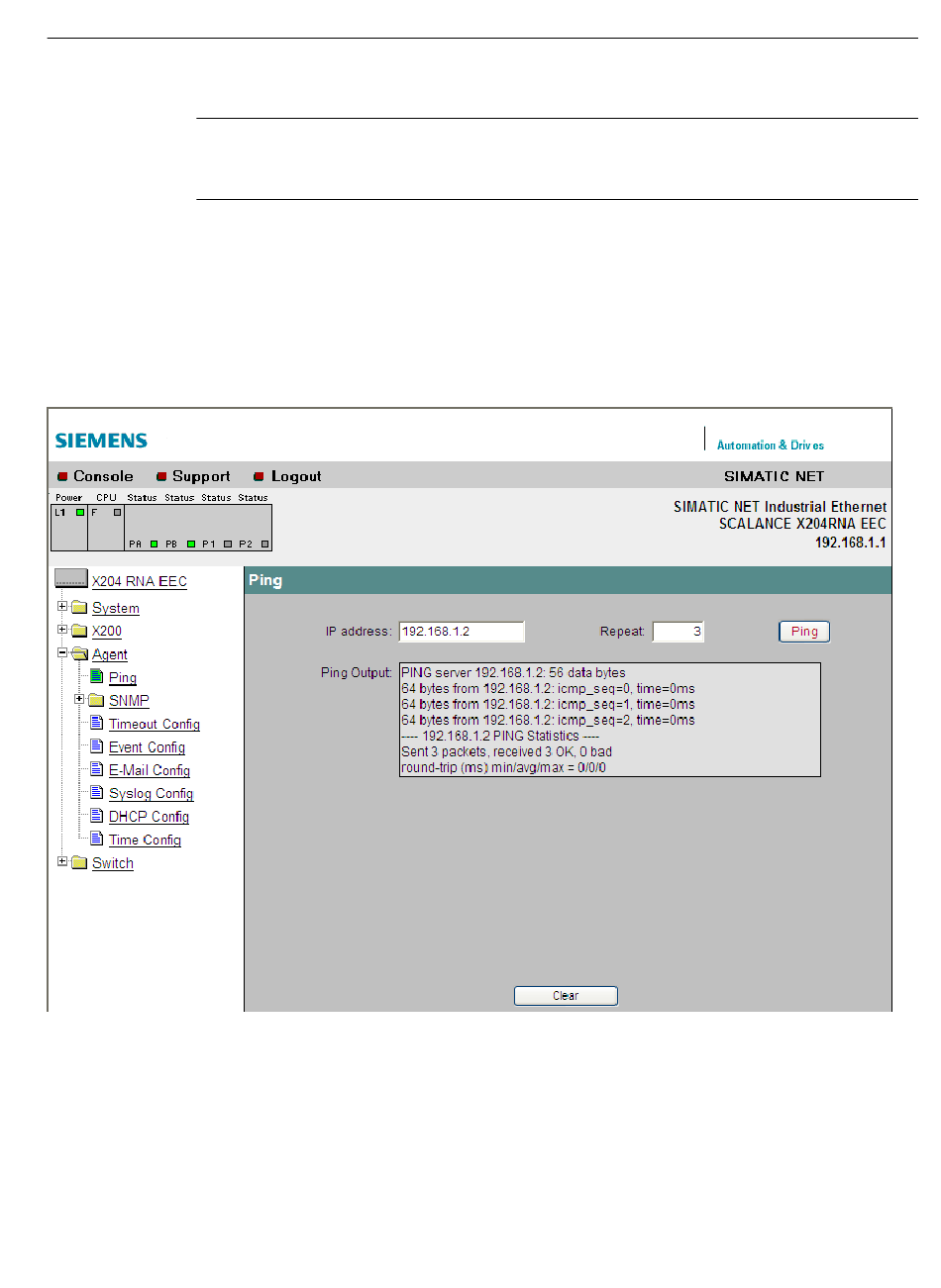941x1288 pixels.
Task: Click the P2 port status LED
Action: click(264, 544)
